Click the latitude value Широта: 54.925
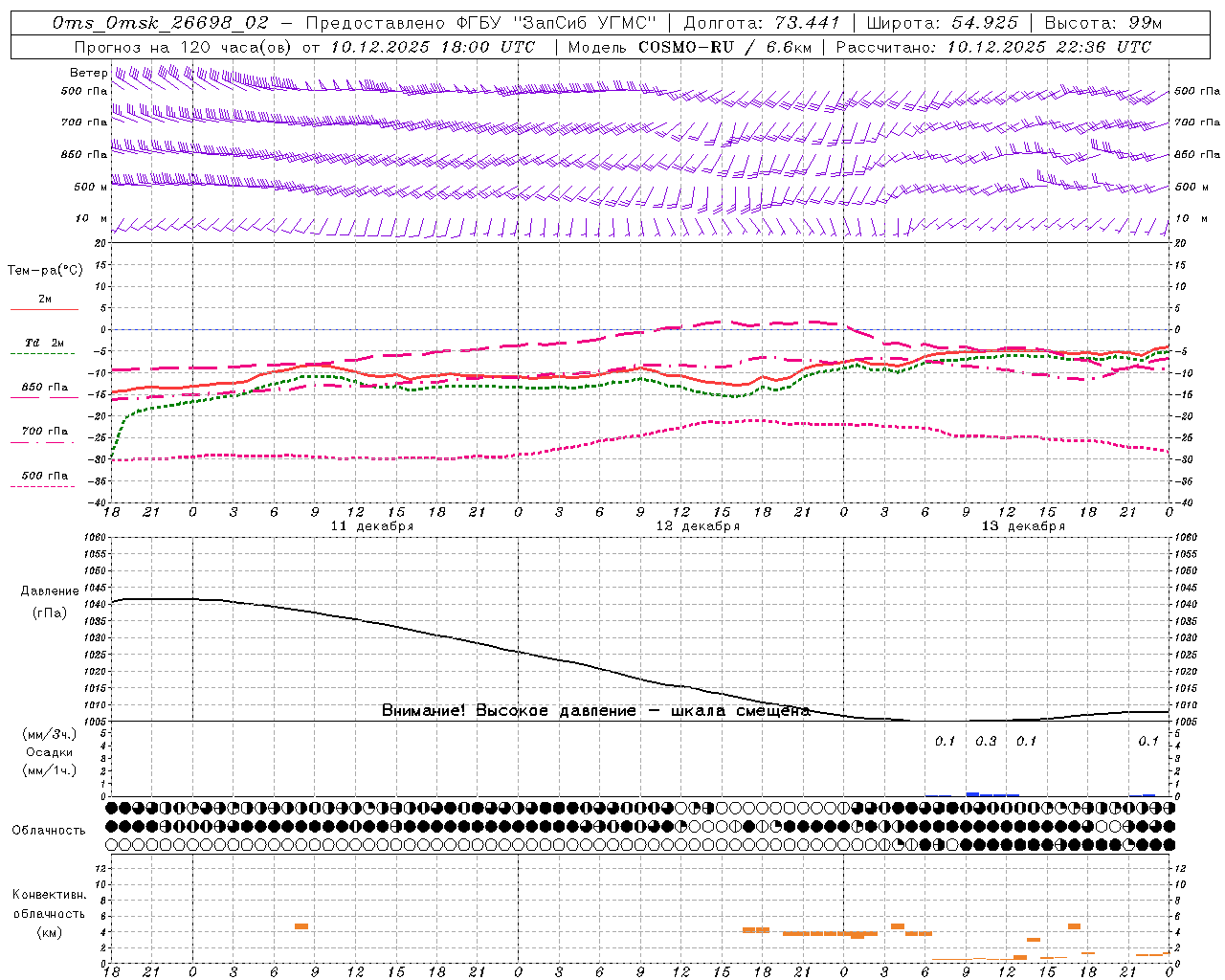 942,23
